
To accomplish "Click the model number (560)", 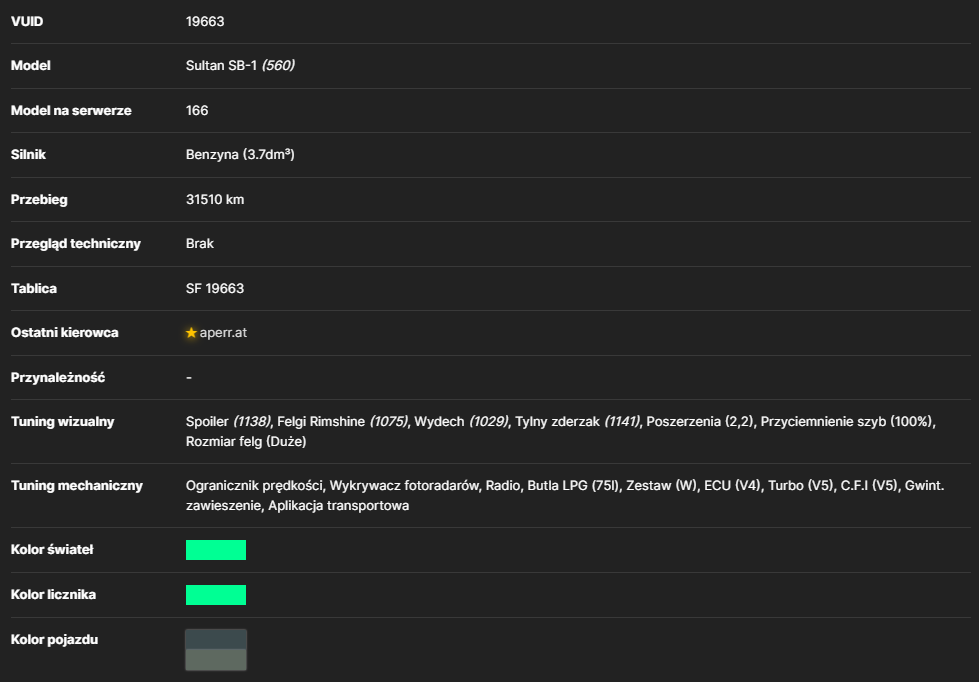I will (x=278, y=66).
